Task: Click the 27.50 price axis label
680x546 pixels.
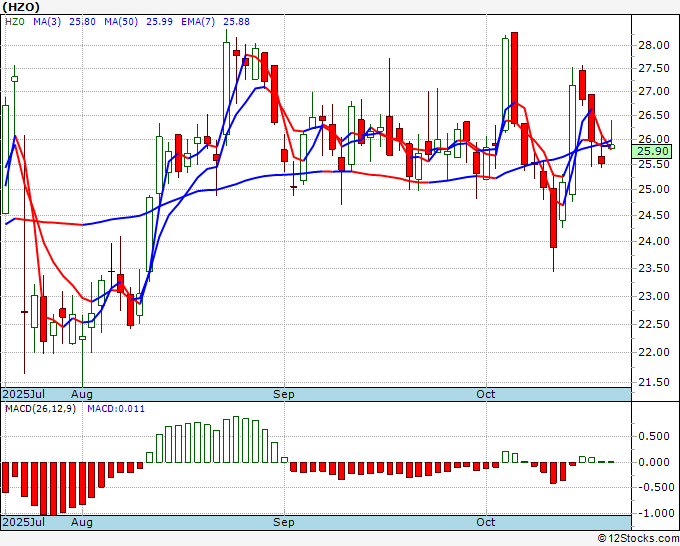Action: [x=654, y=69]
